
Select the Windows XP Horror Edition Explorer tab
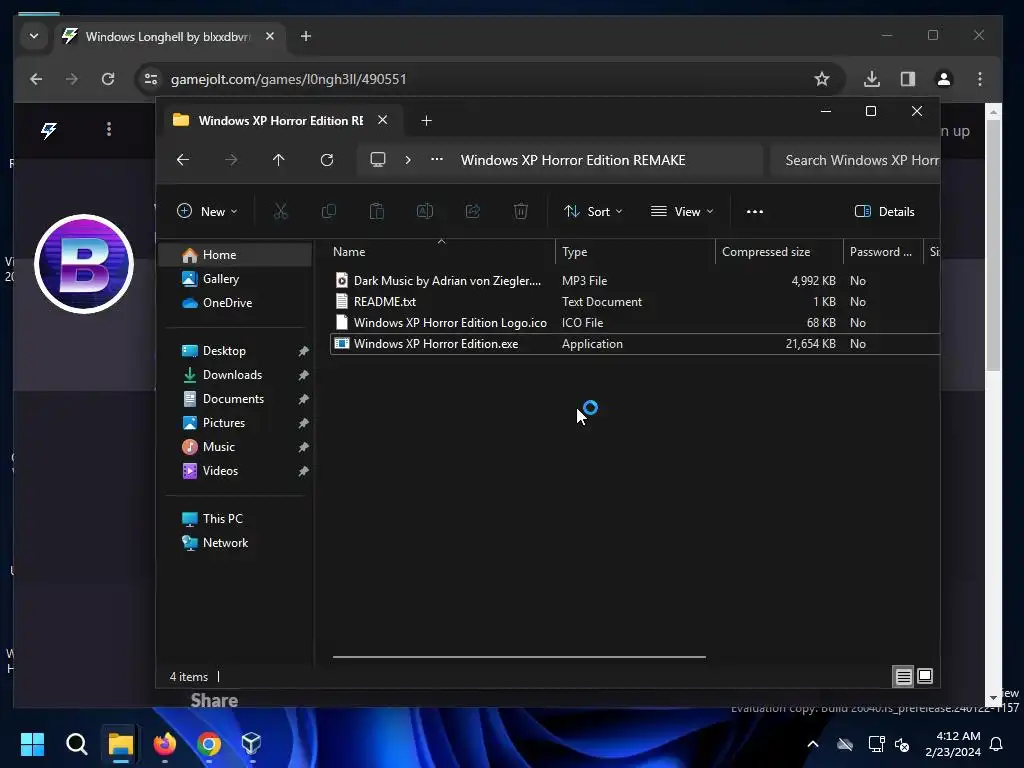281,121
